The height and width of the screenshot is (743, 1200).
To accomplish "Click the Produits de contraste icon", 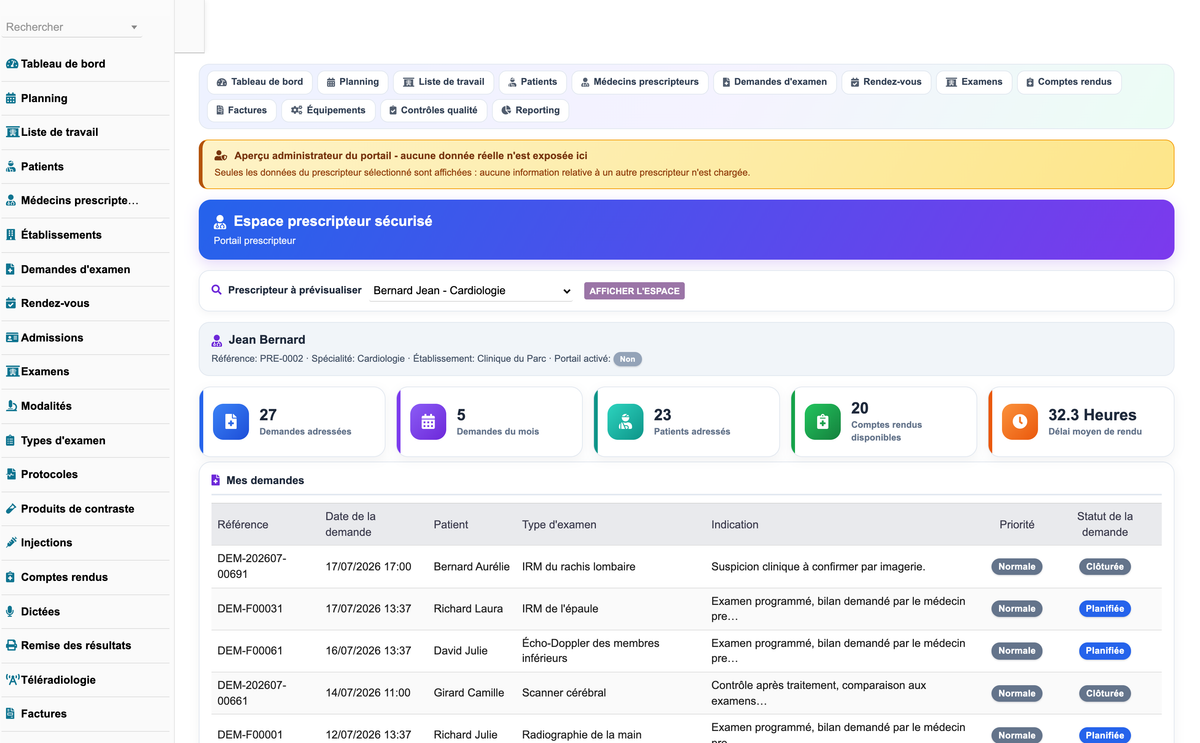I will (11, 509).
